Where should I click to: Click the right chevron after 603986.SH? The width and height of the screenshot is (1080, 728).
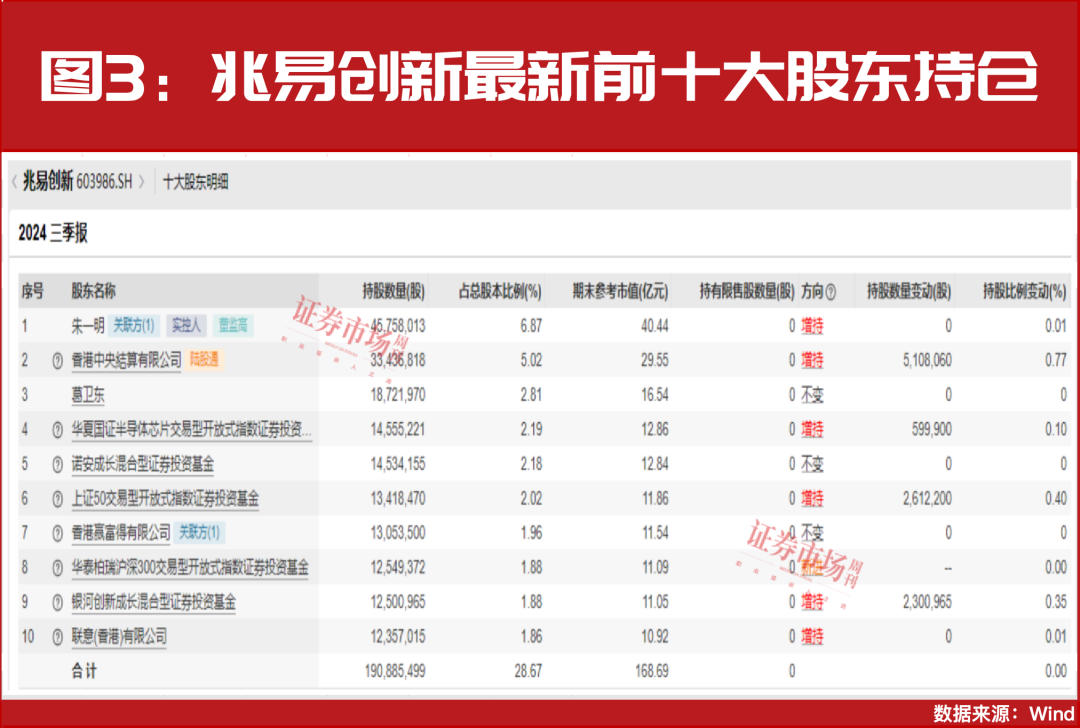141,183
